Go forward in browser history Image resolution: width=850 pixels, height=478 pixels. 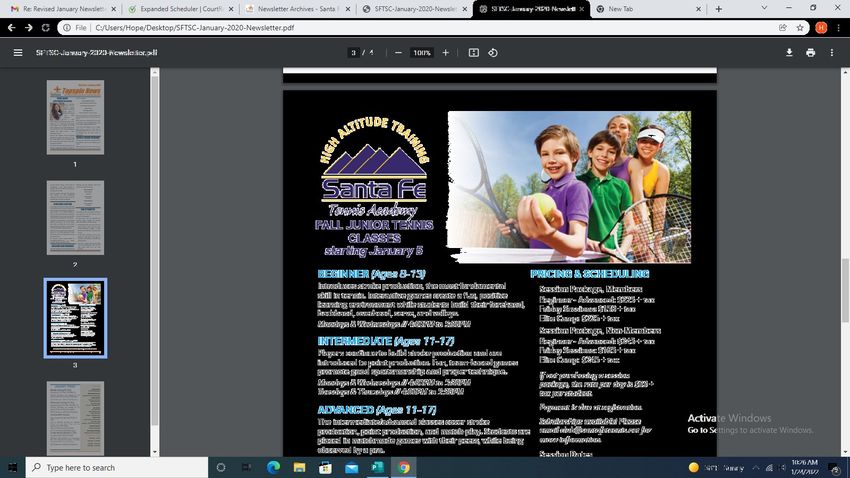point(28,28)
